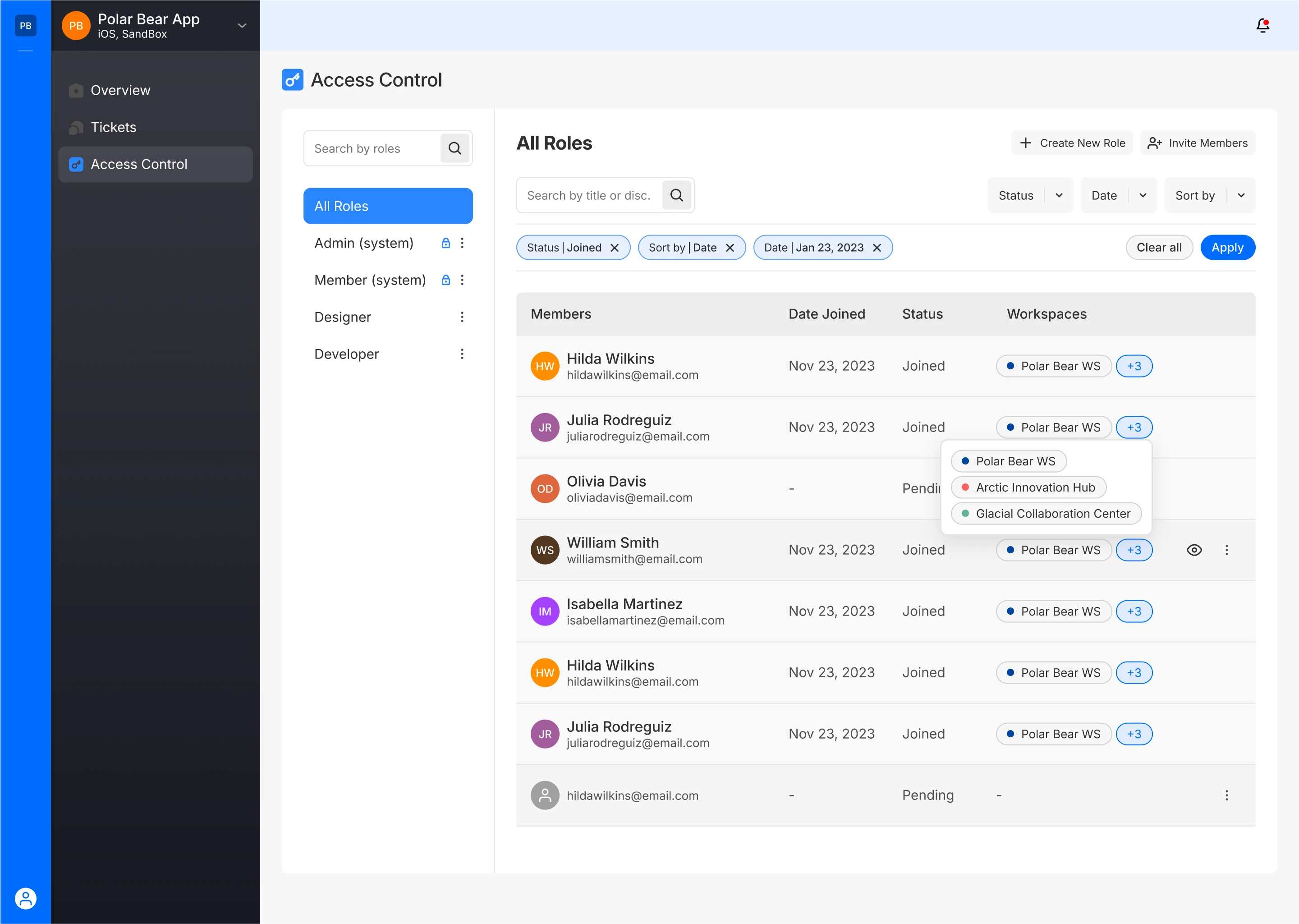Click Invite Members button
The width and height of the screenshot is (1299, 924).
[x=1197, y=143]
